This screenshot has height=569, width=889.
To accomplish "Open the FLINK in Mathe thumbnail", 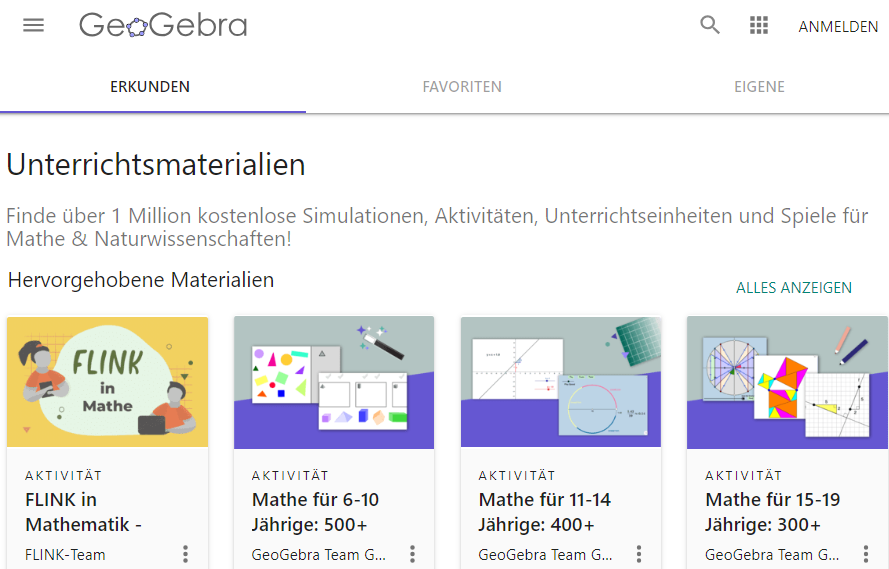I will point(108,382).
